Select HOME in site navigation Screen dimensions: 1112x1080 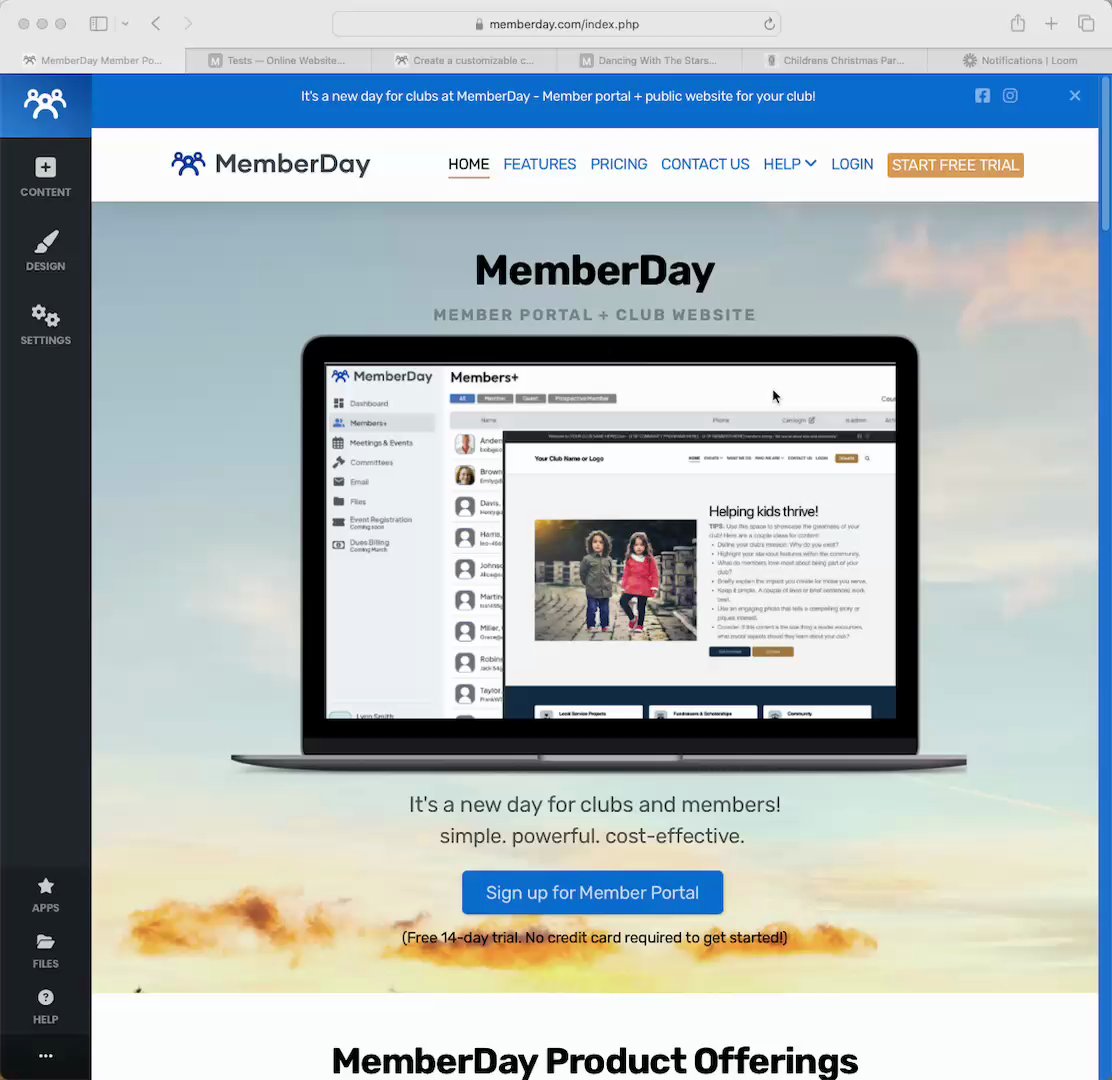[469, 165]
